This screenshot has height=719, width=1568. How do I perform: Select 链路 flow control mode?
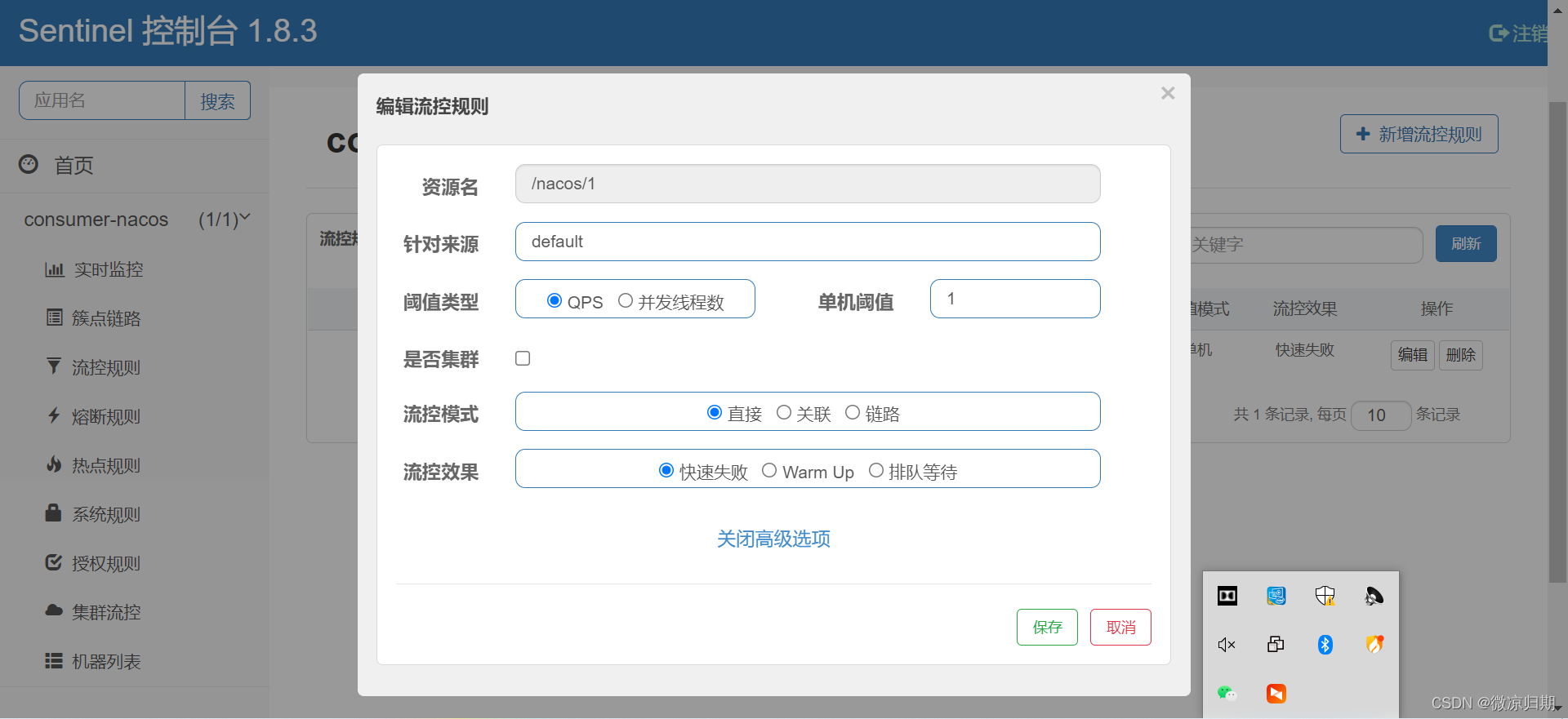click(x=853, y=412)
